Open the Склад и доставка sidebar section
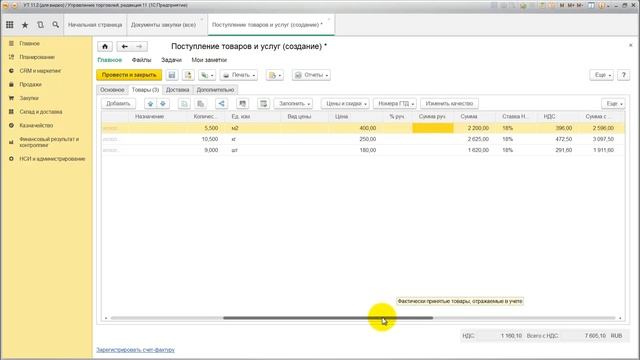Viewport: 640px width, 360px height. coord(41,112)
